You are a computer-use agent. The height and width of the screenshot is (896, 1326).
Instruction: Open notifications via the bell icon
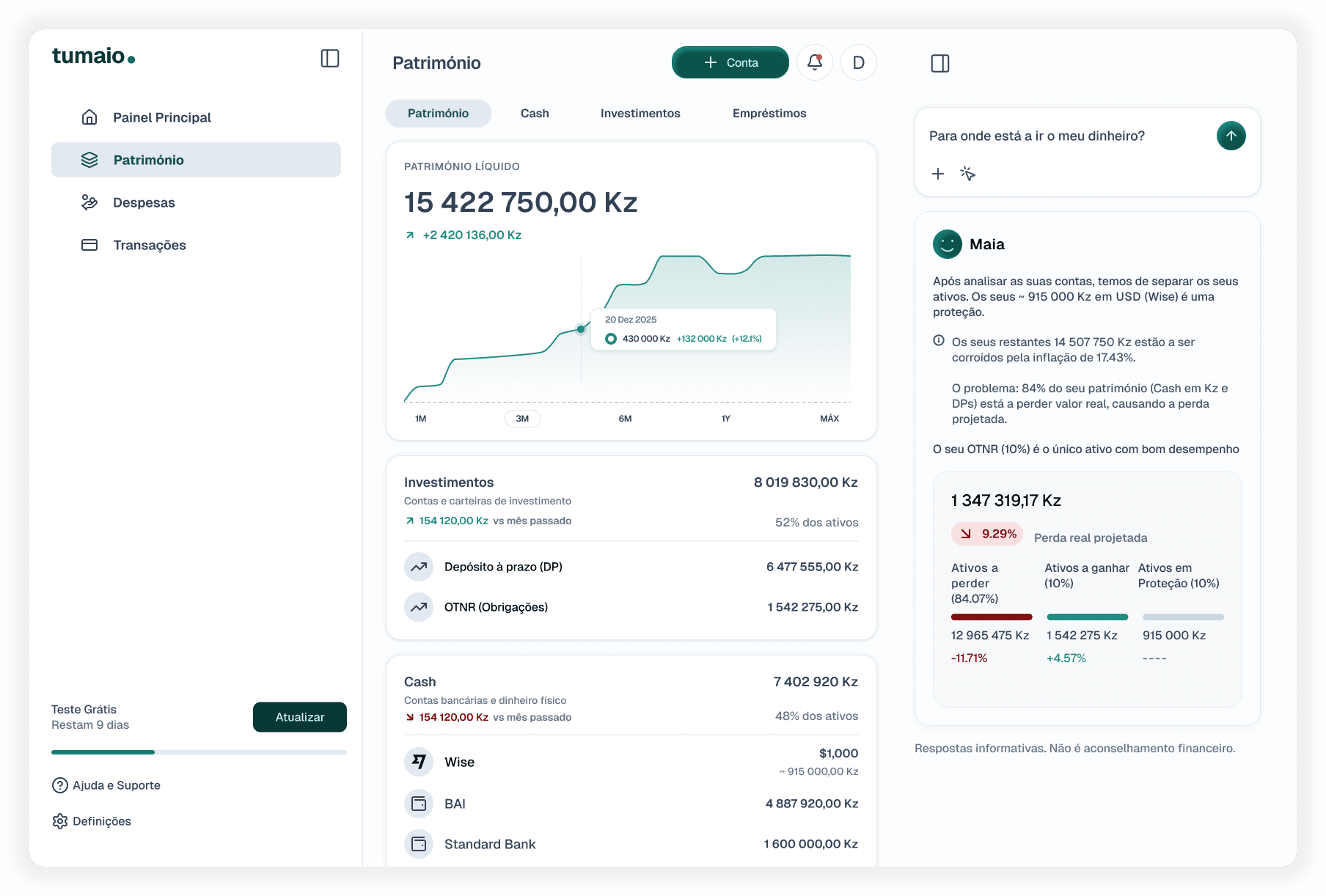pyautogui.click(x=814, y=62)
